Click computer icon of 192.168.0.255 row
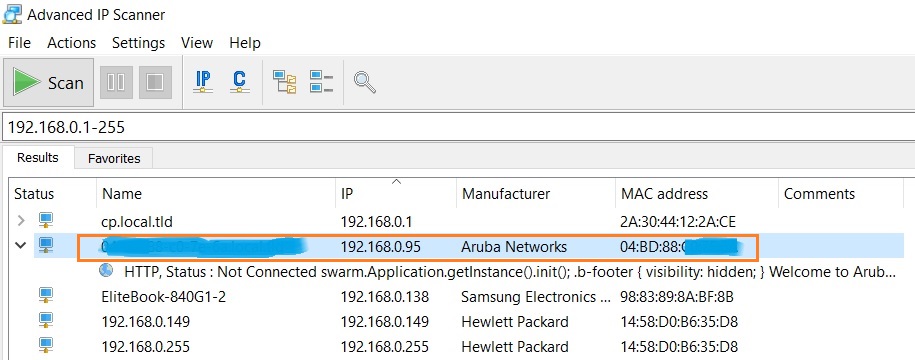 (x=46, y=346)
